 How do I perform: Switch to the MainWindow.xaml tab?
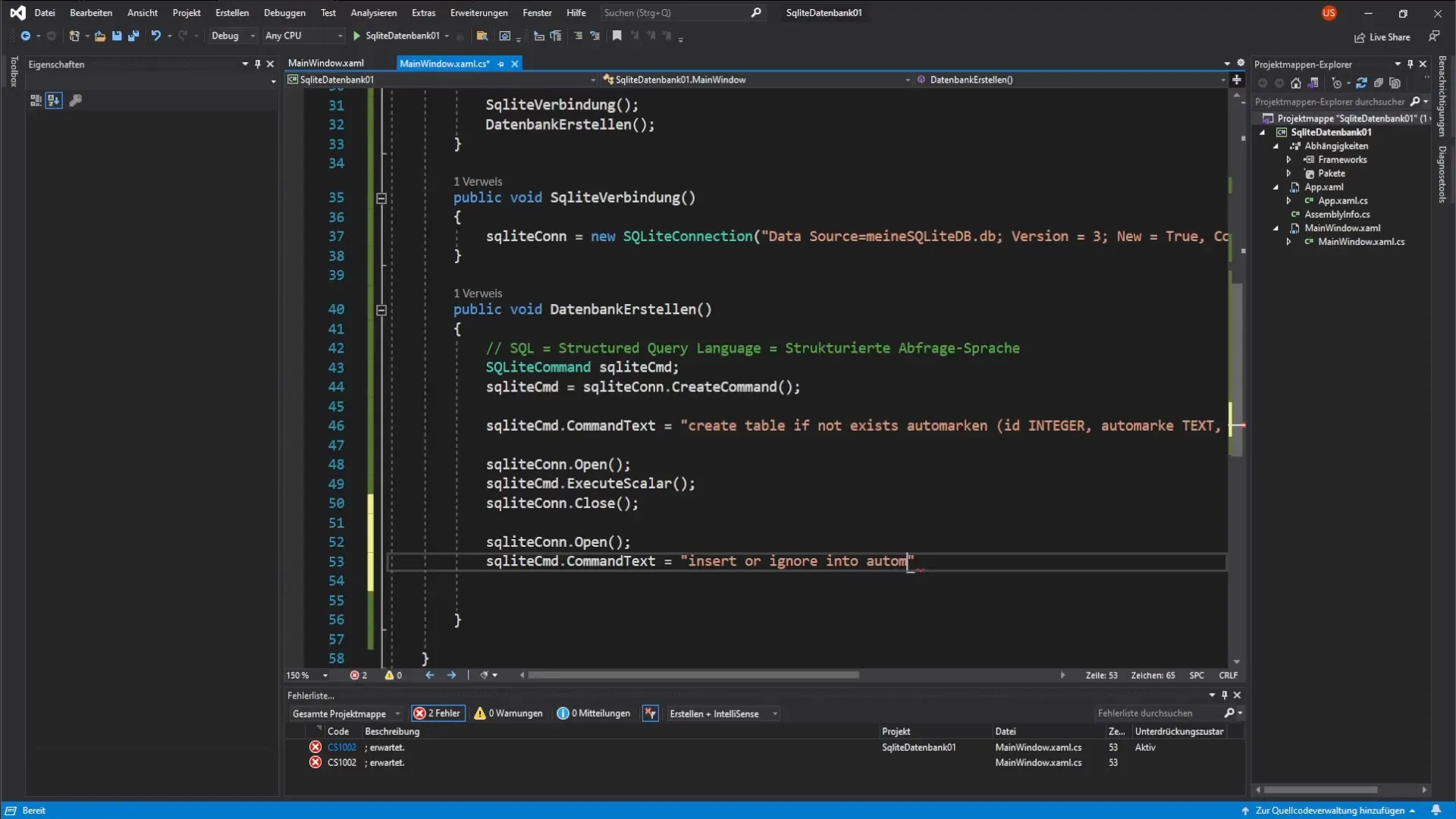pyautogui.click(x=326, y=64)
